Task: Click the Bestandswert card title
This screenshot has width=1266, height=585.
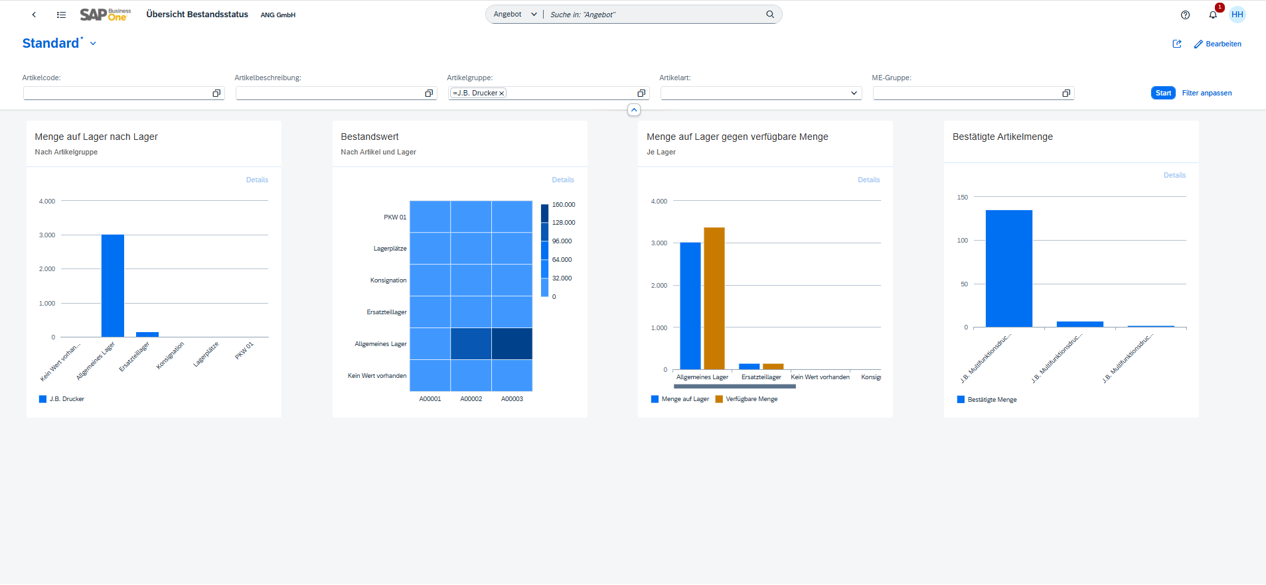Action: [369, 137]
